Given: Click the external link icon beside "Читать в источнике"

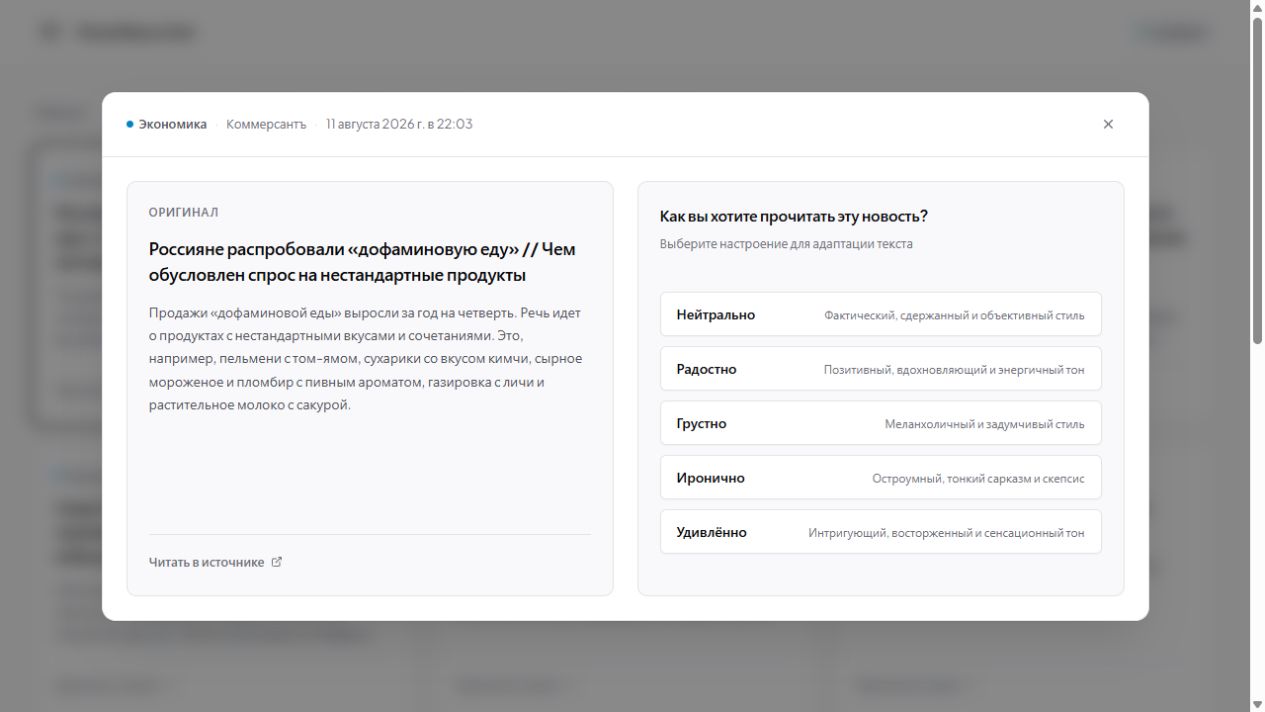Looking at the screenshot, I should click(x=277, y=562).
